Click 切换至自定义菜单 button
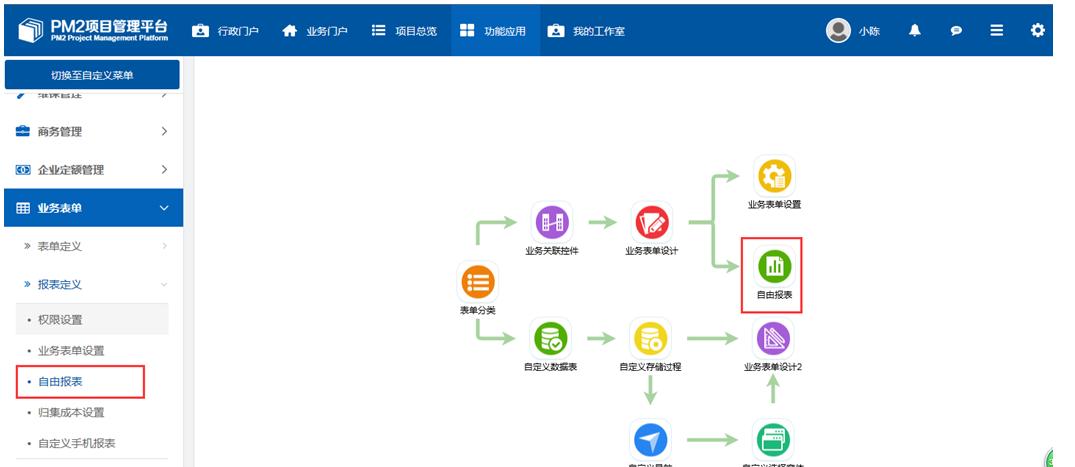Image resolution: width=1075 pixels, height=467 pixels. [x=92, y=75]
